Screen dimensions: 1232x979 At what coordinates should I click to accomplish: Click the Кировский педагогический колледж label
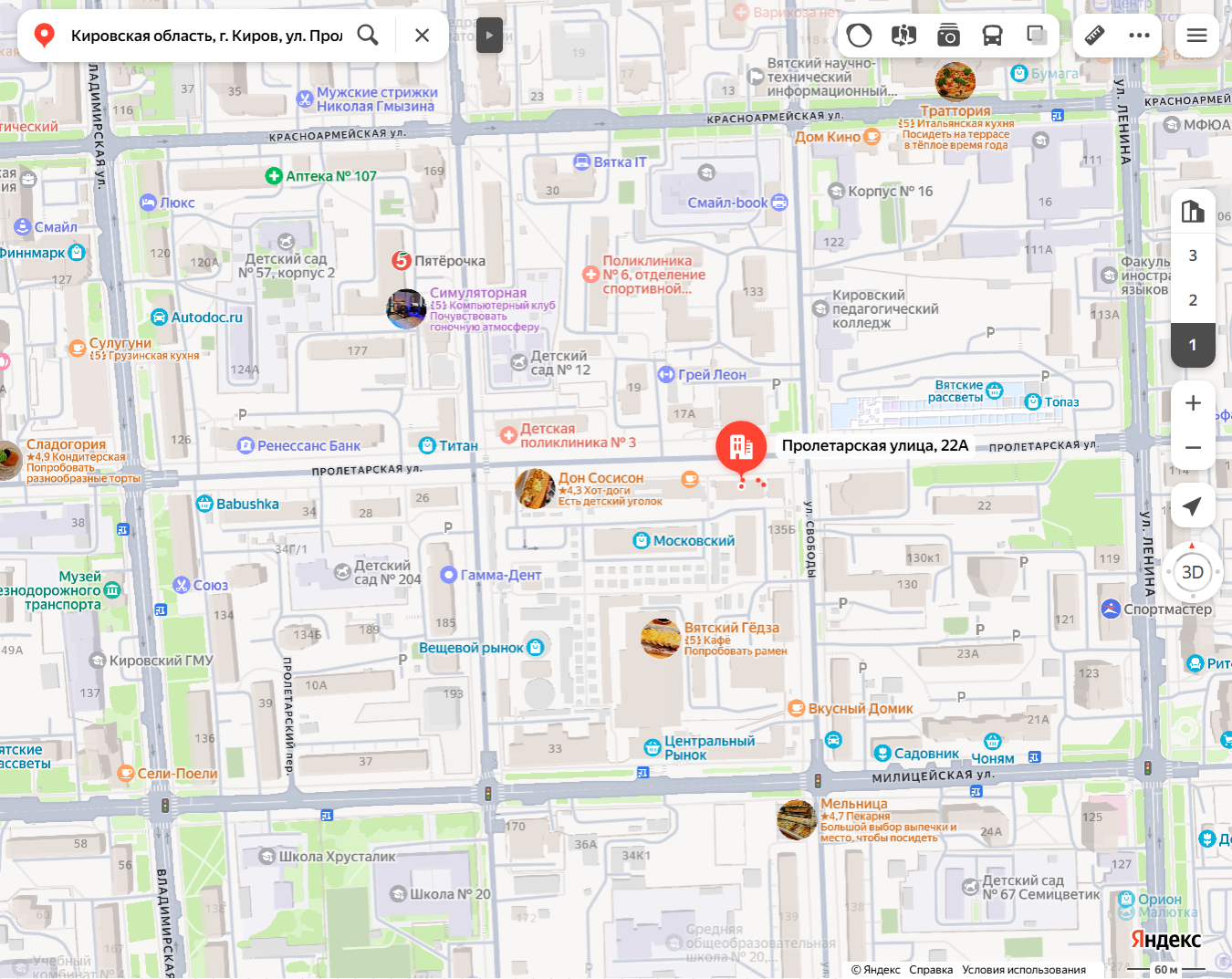pos(885,309)
